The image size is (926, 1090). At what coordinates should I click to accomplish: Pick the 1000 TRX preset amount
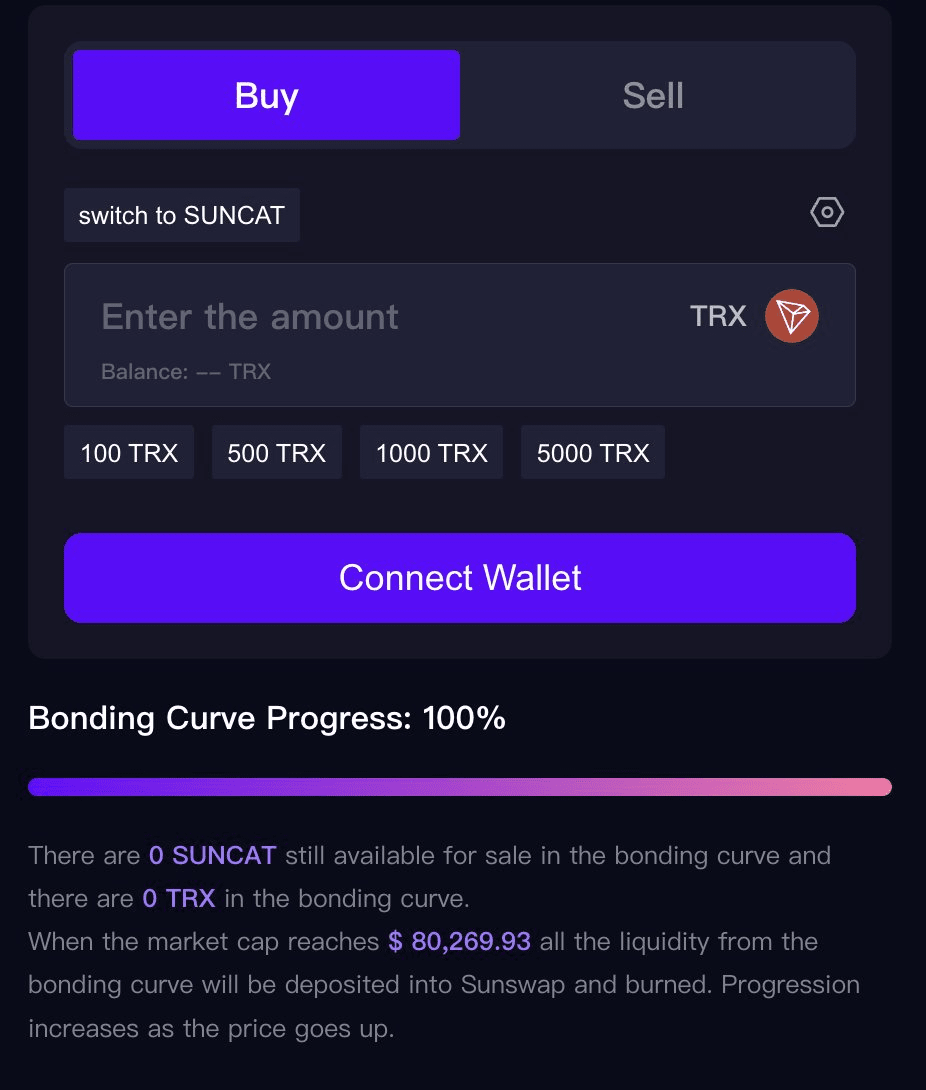pos(431,453)
